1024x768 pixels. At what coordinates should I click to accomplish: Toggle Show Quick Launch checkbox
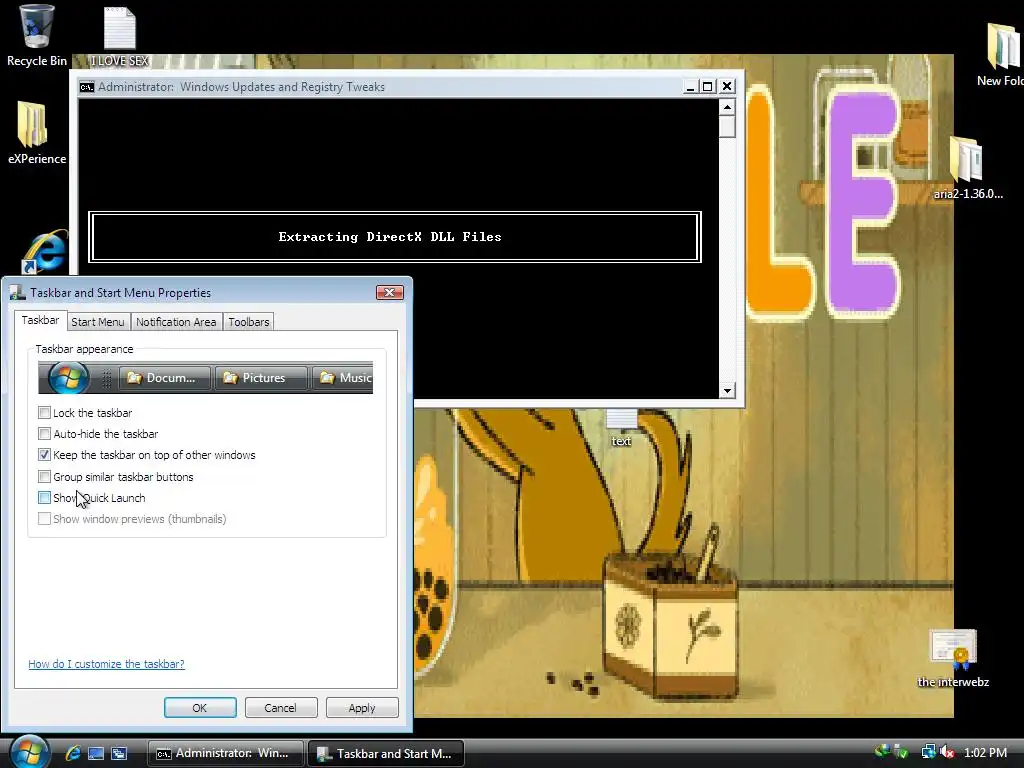[x=44, y=498]
